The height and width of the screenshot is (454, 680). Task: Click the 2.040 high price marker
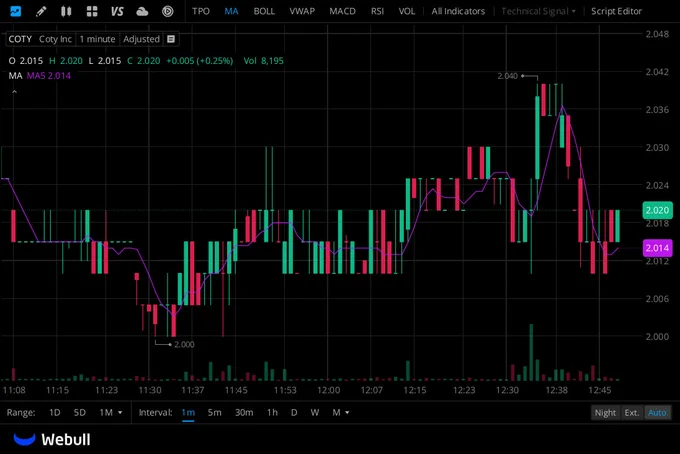tap(507, 76)
